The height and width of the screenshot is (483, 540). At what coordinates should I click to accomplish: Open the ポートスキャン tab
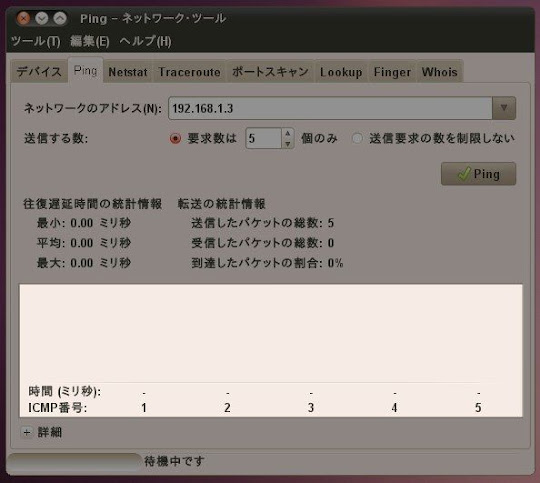pyautogui.click(x=270, y=72)
